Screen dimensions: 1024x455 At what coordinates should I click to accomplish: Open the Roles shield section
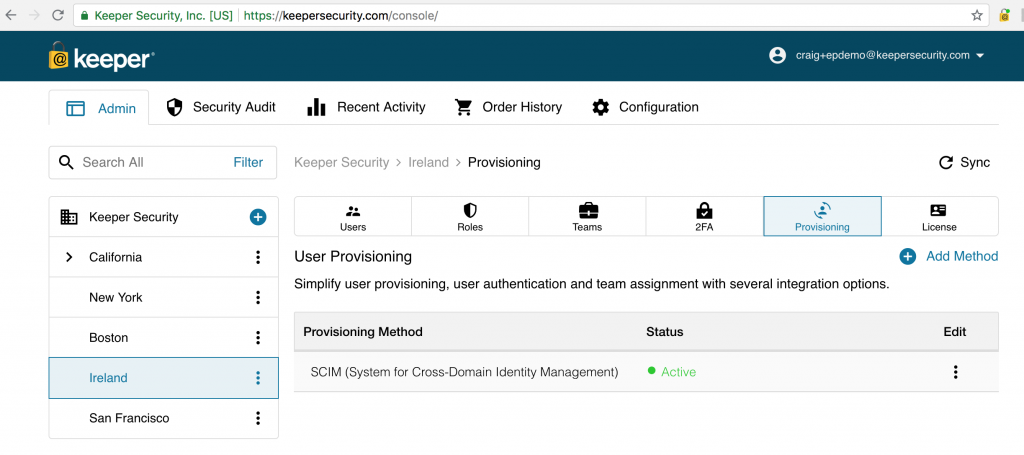pyautogui.click(x=470, y=217)
